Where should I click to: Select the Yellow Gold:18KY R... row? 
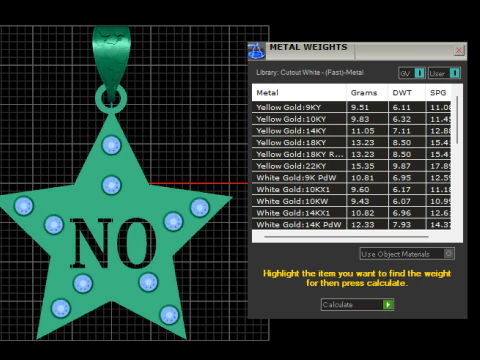click(x=351, y=154)
